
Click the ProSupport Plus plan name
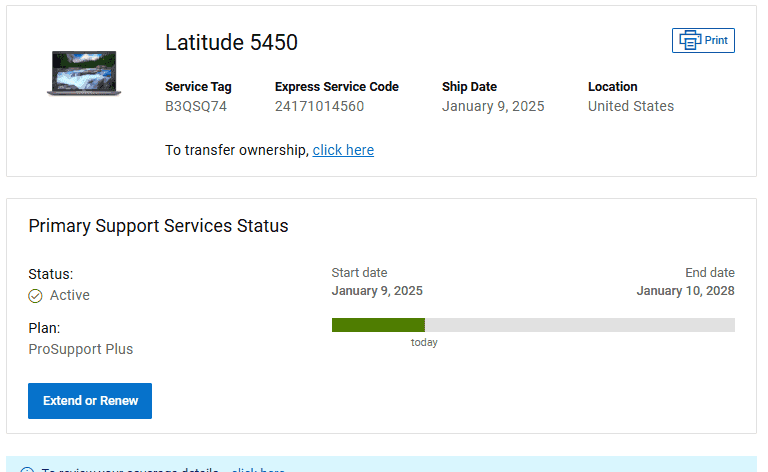click(x=81, y=349)
